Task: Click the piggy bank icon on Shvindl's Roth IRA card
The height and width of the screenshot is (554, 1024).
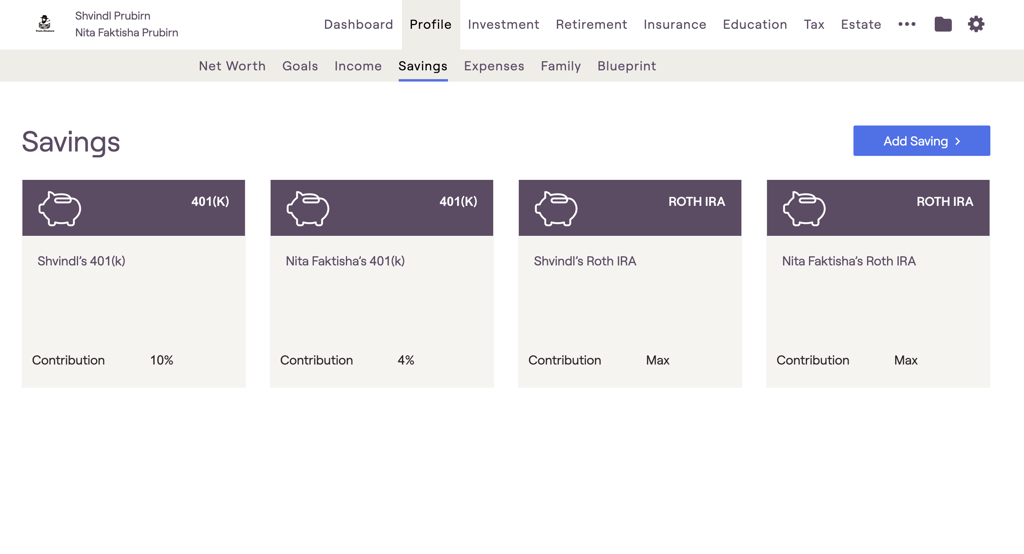Action: [x=556, y=208]
